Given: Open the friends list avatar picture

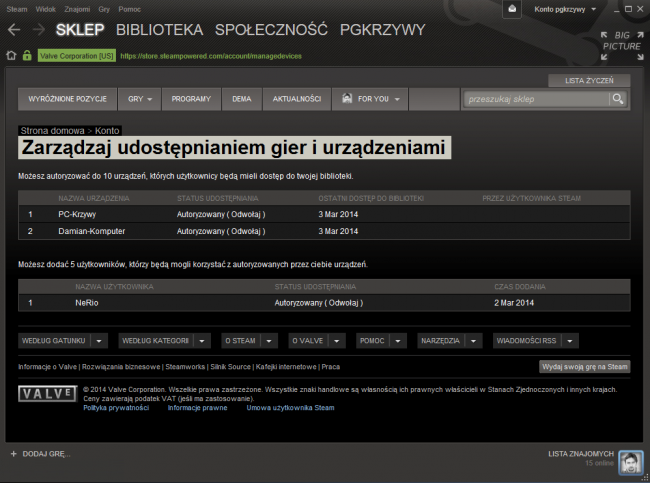Looking at the screenshot, I should coord(631,462).
